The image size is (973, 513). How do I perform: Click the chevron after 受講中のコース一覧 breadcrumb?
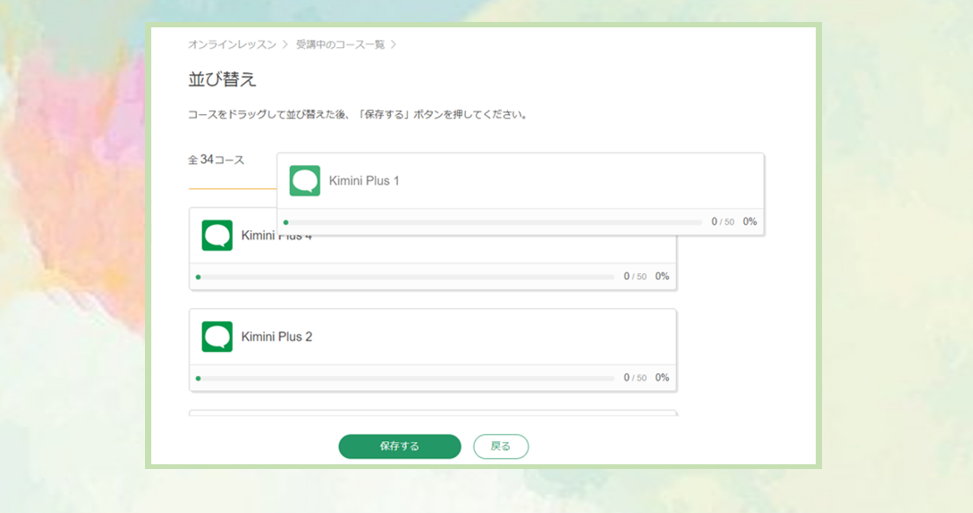(x=393, y=45)
